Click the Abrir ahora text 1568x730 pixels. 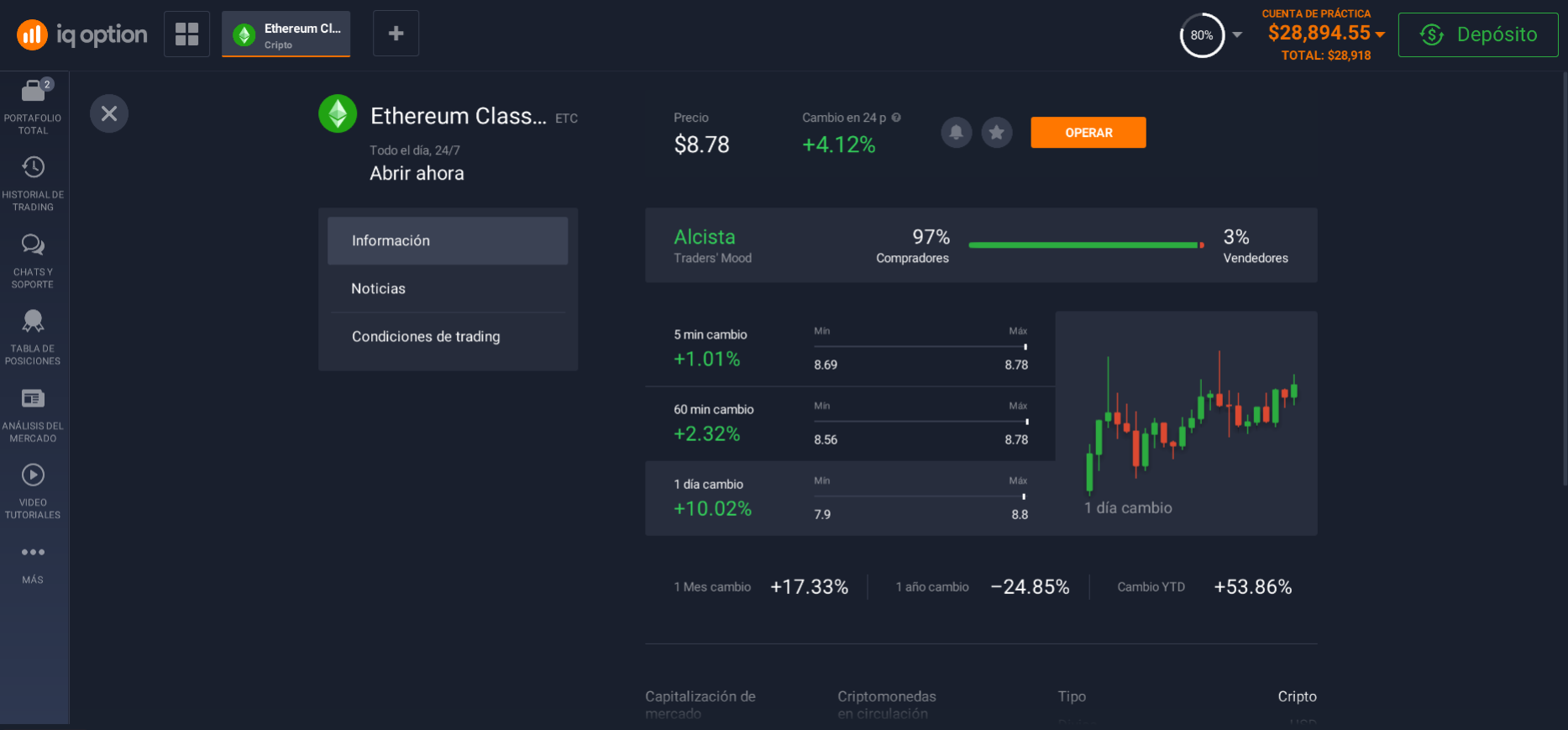click(x=417, y=173)
